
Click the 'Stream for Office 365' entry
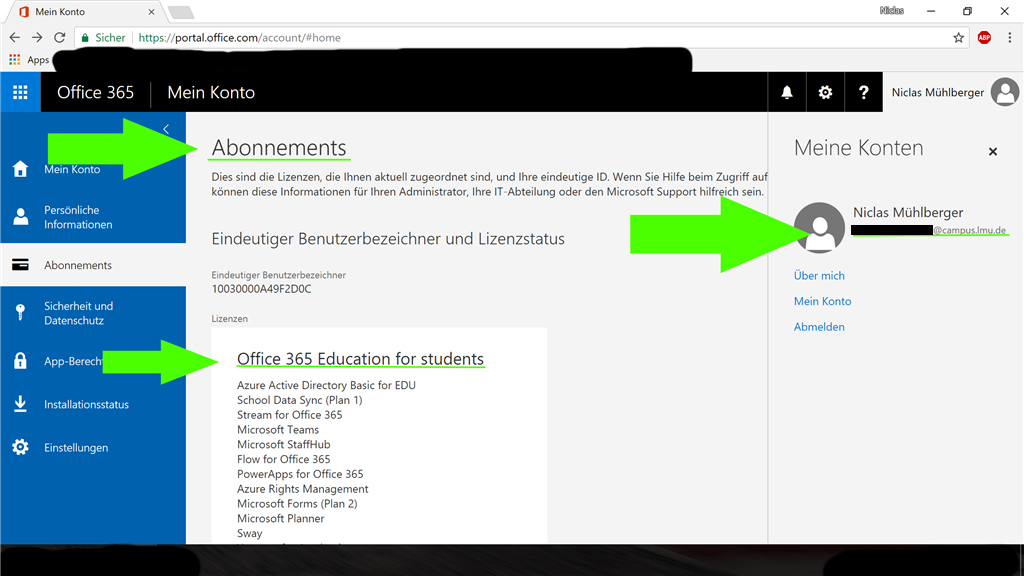coord(289,415)
